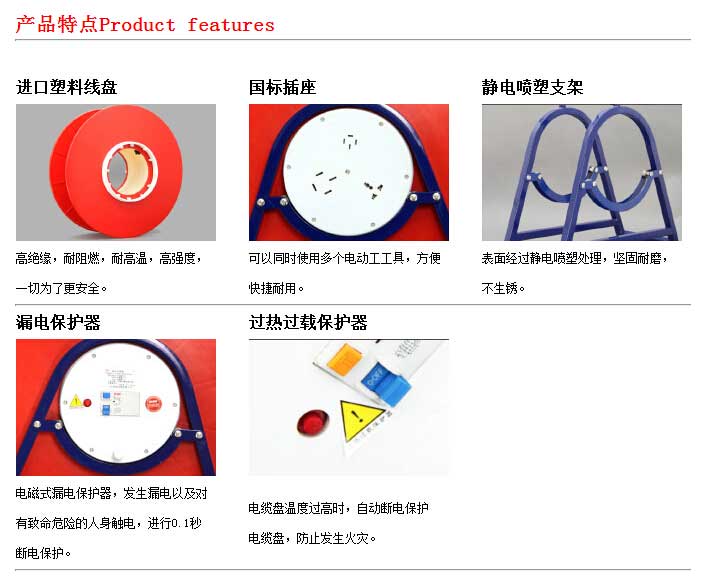Click the three-pin socket holes on white panel
The height and width of the screenshot is (576, 717).
pyautogui.click(x=374, y=188)
